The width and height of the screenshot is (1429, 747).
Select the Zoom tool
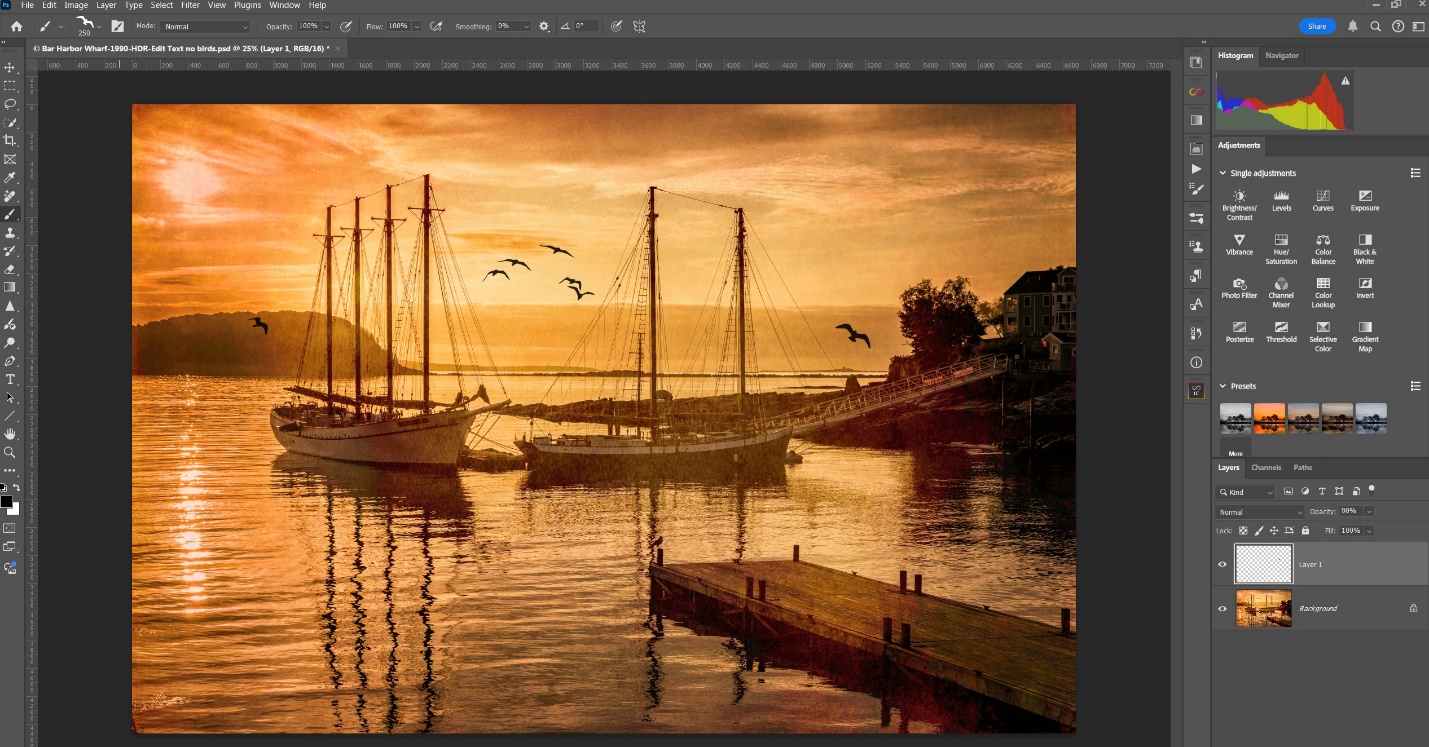pos(10,452)
